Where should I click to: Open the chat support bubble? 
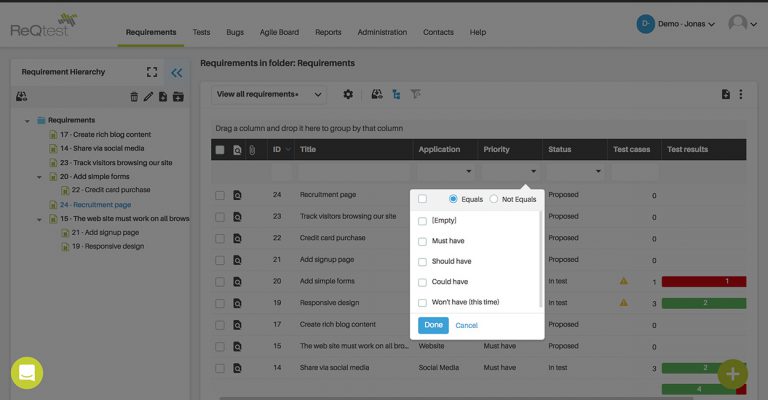27,373
